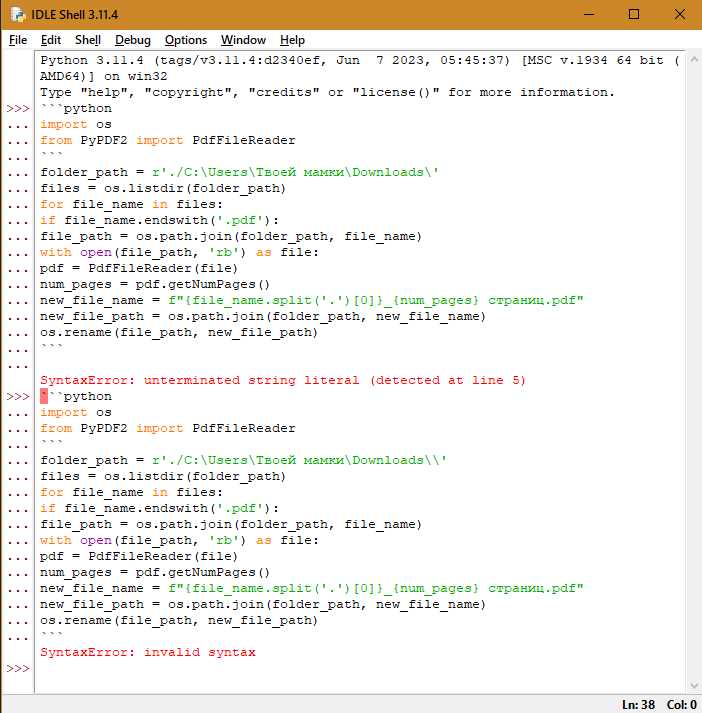This screenshot has height=713, width=702.
Task: Open the Edit menu
Action: click(50, 40)
